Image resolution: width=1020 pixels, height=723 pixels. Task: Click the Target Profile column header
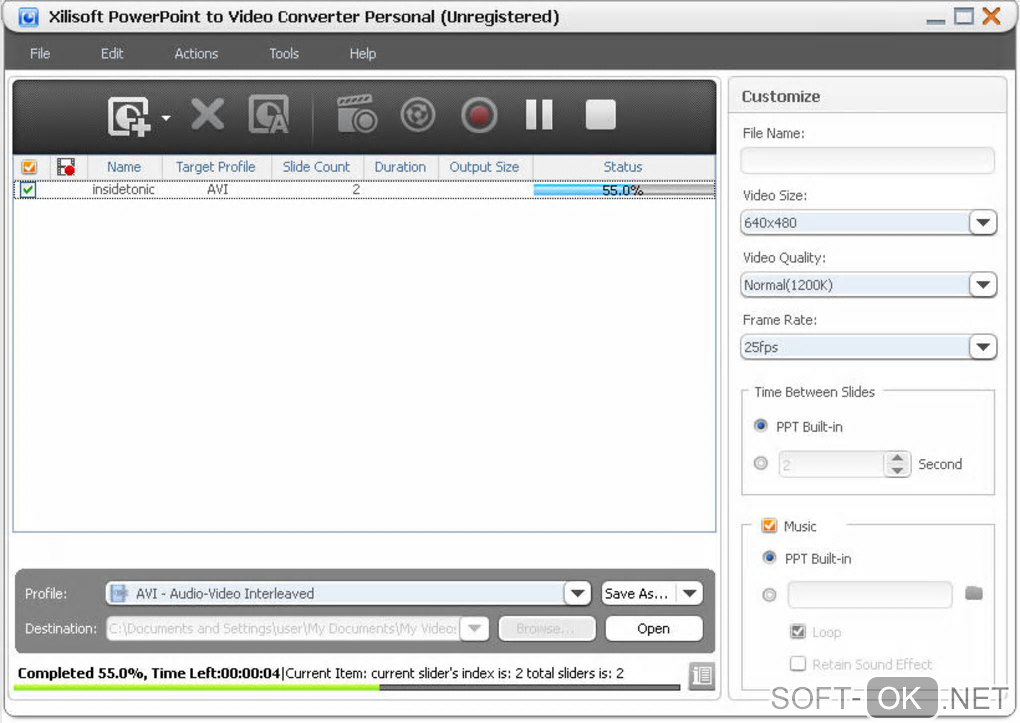pyautogui.click(x=216, y=167)
